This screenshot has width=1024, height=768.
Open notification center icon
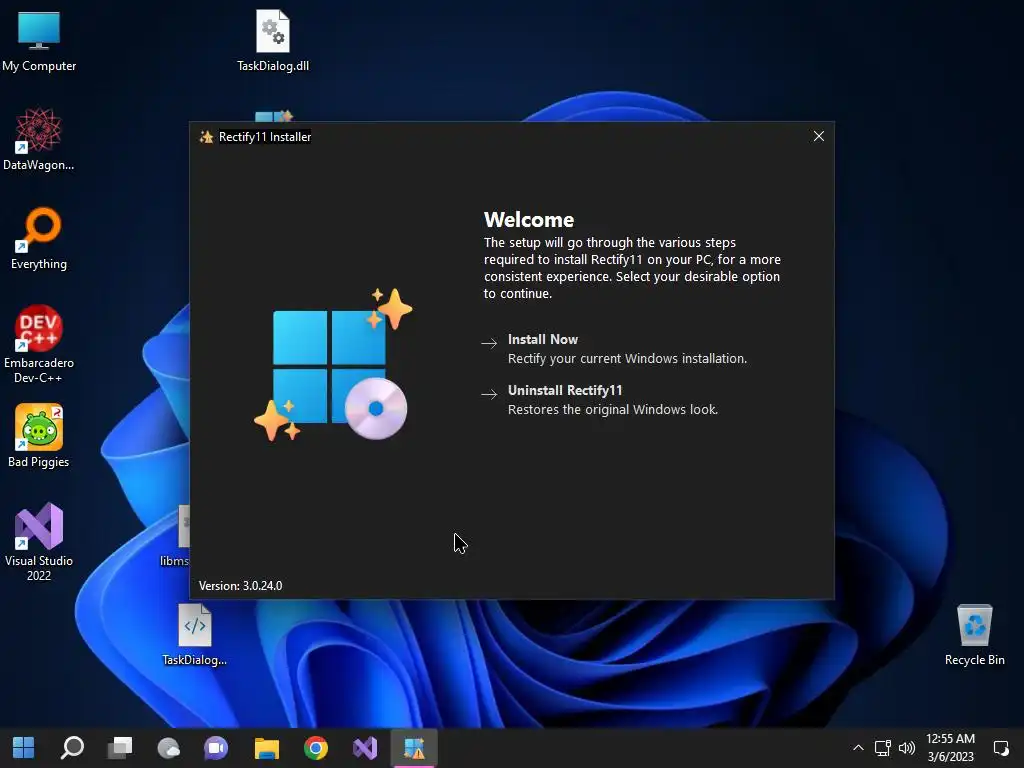point(1000,748)
